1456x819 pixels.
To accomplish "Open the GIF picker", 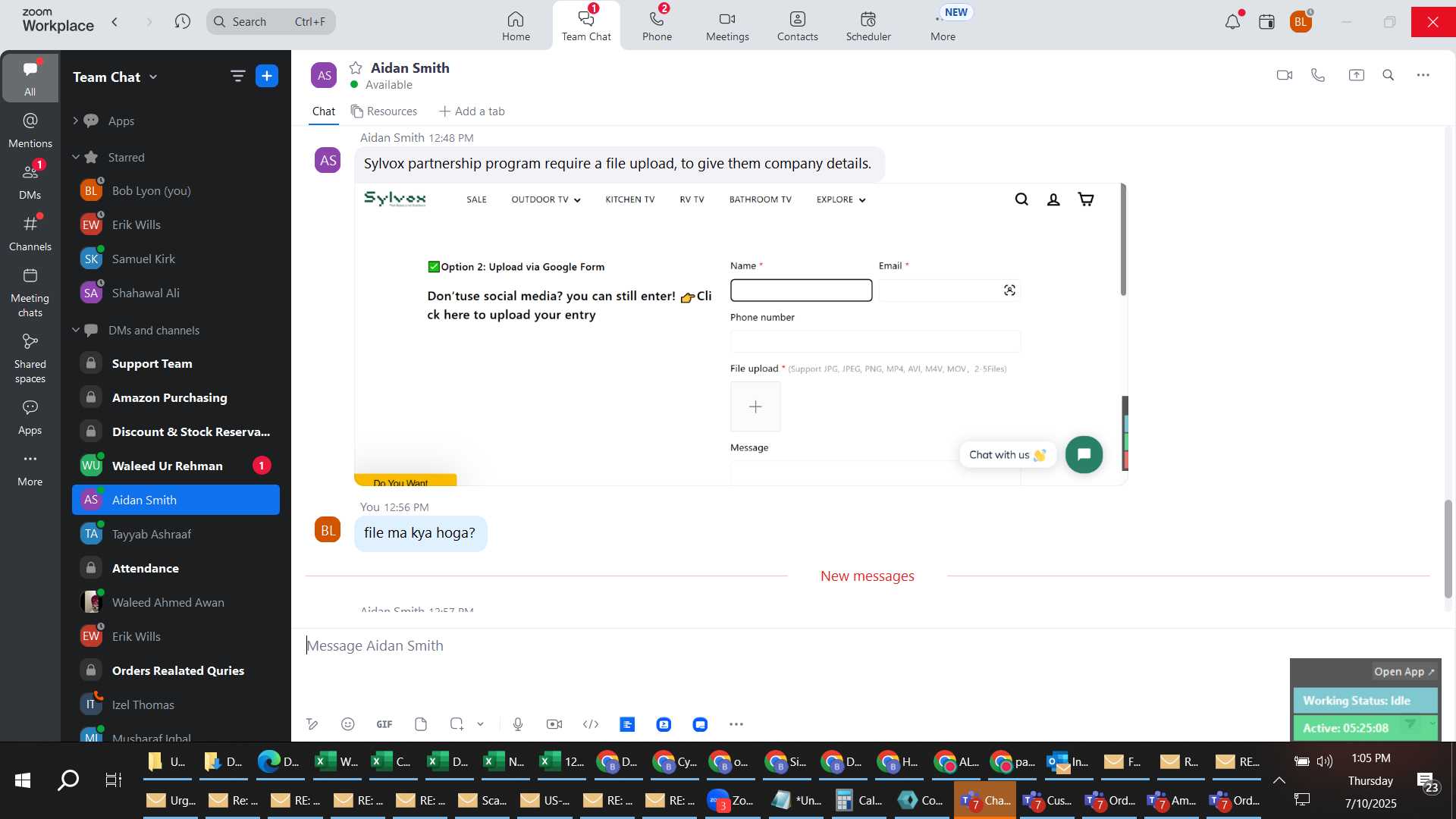I will (x=384, y=724).
